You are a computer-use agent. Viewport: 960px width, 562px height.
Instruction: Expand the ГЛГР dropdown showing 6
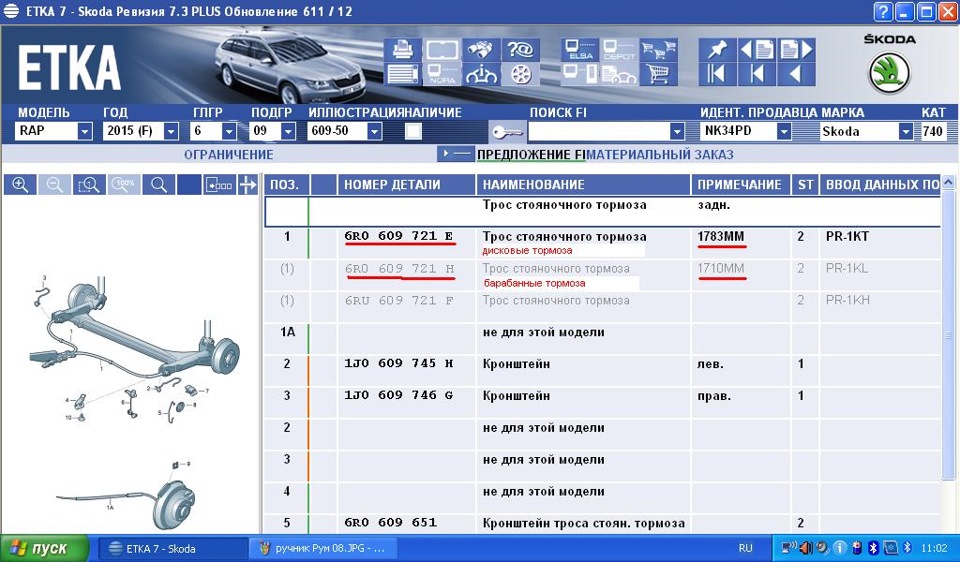[x=229, y=131]
